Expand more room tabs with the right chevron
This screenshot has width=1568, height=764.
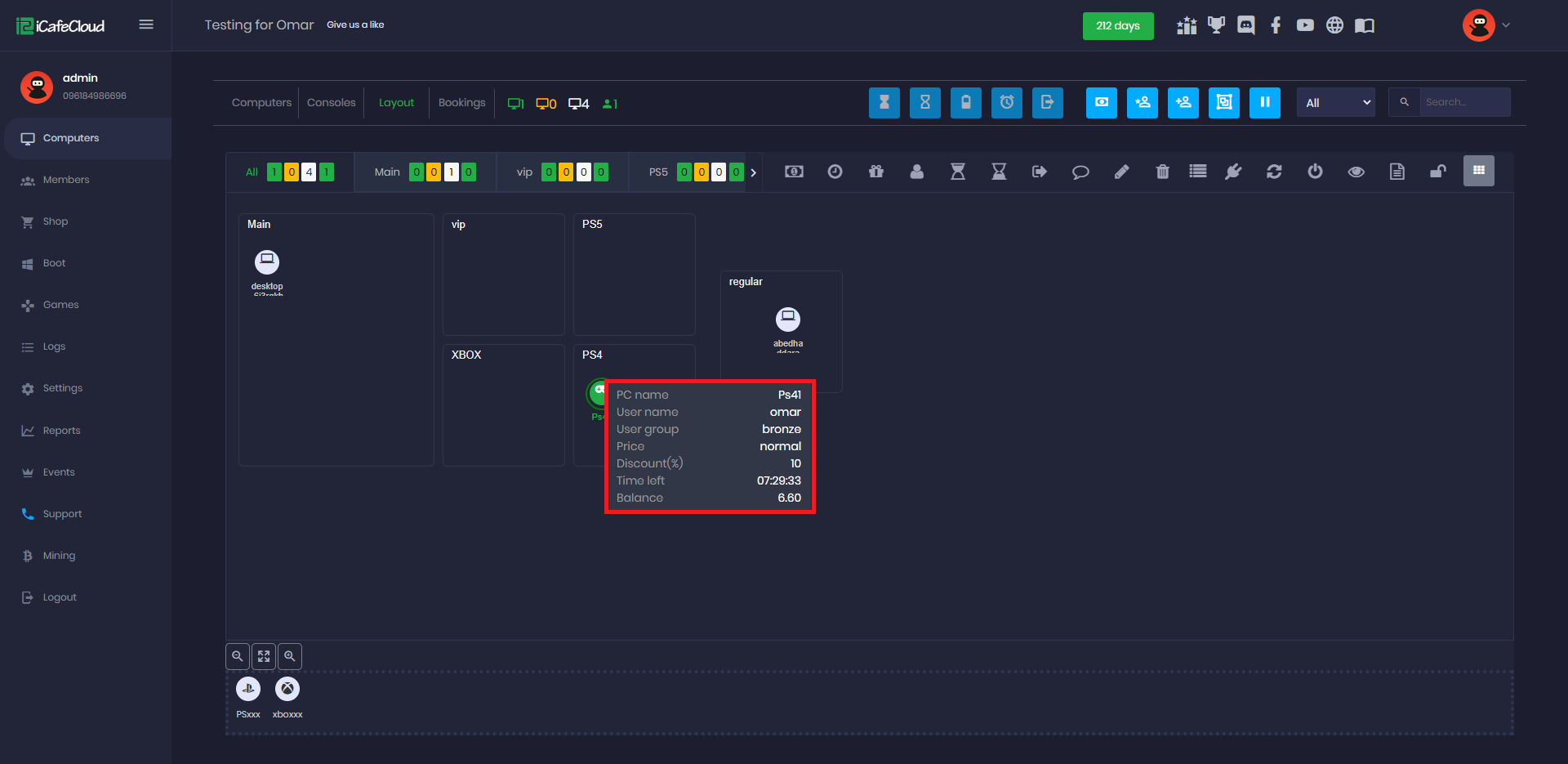[x=753, y=172]
